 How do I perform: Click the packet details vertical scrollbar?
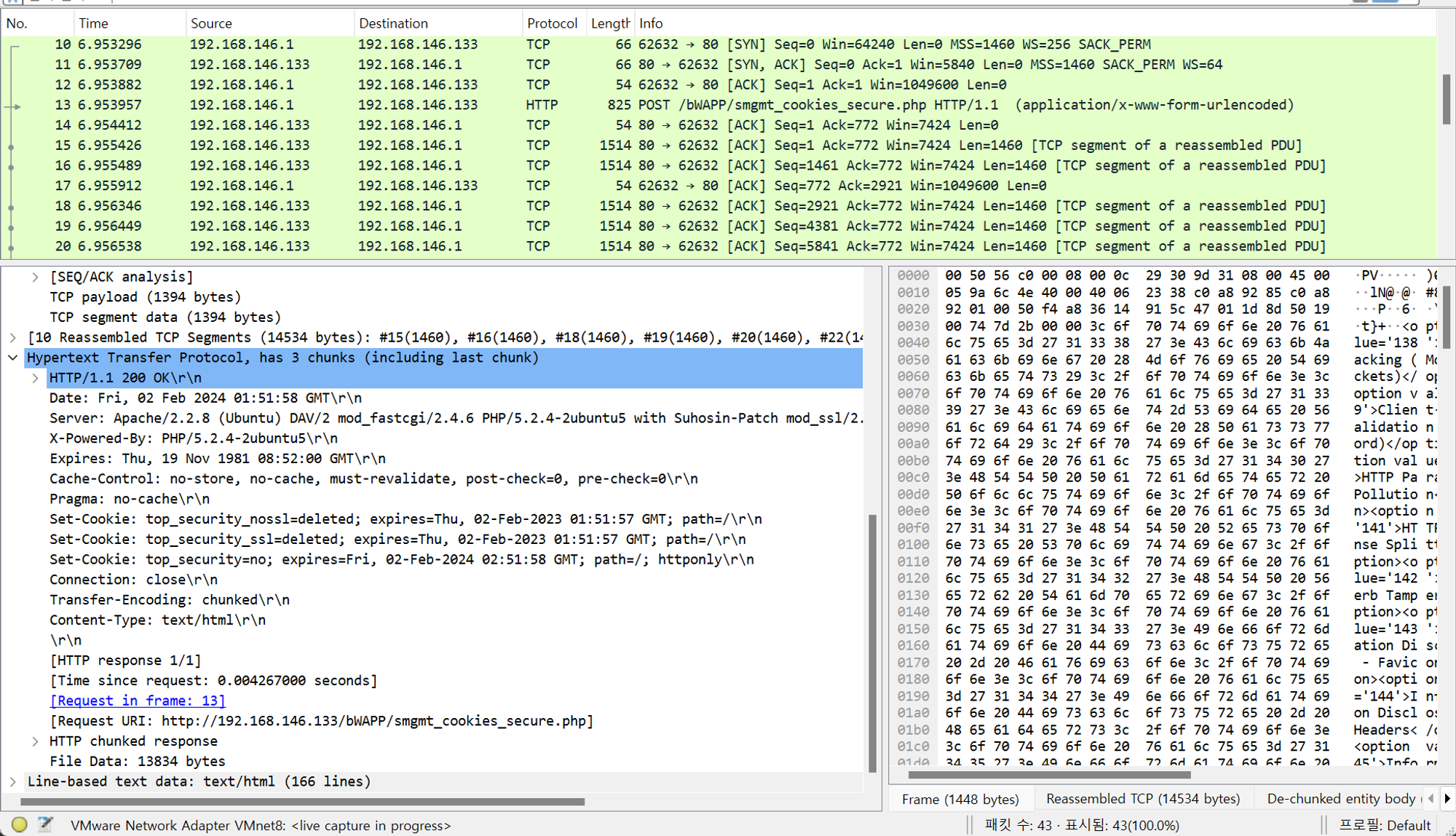(872, 643)
